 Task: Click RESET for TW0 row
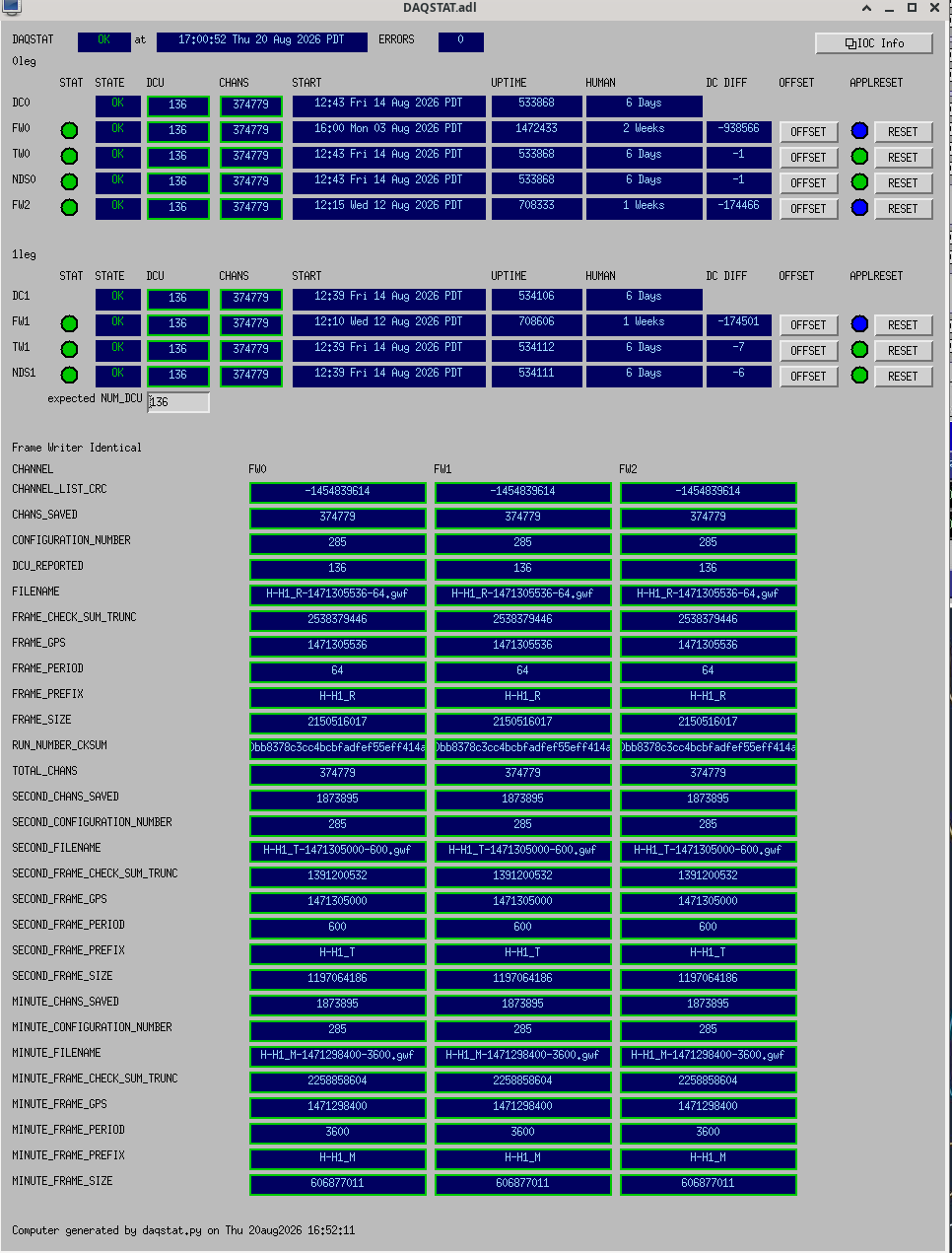[x=903, y=158]
